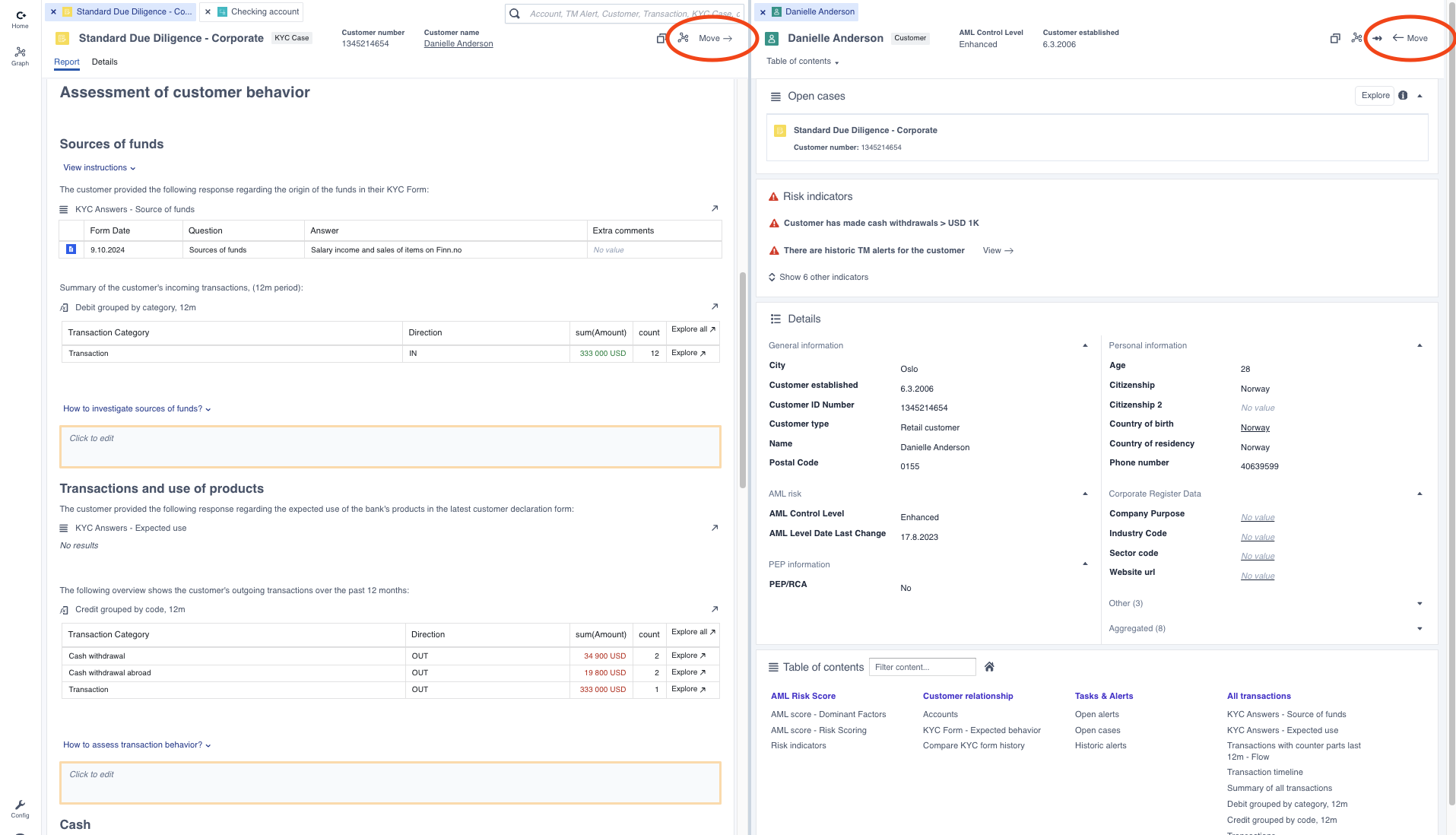Click graph icon in Danielle Anderson header
This screenshot has height=835, width=1456.
(x=1356, y=38)
